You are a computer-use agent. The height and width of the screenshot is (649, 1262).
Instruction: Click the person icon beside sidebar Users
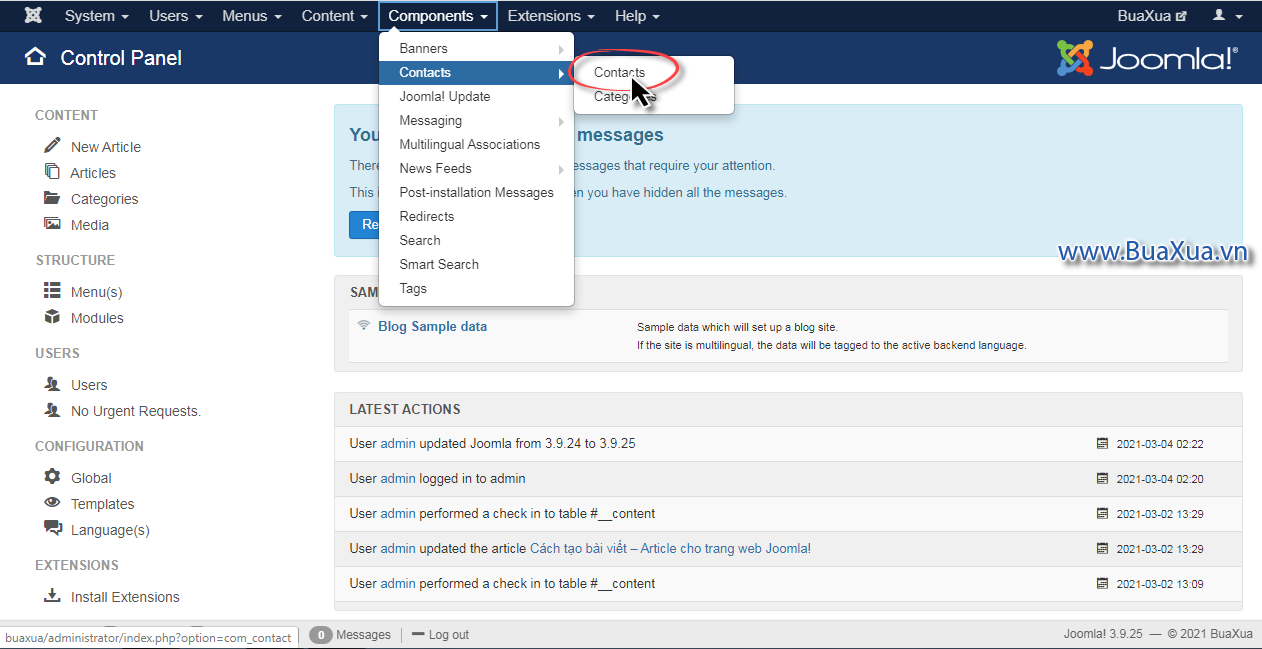[52, 384]
